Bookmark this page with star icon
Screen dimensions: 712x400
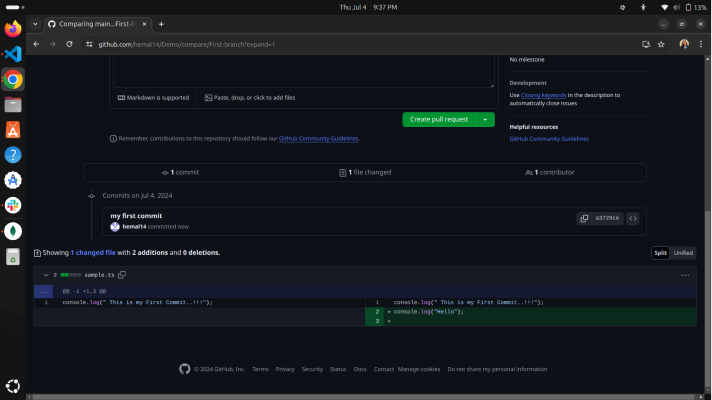coord(661,44)
